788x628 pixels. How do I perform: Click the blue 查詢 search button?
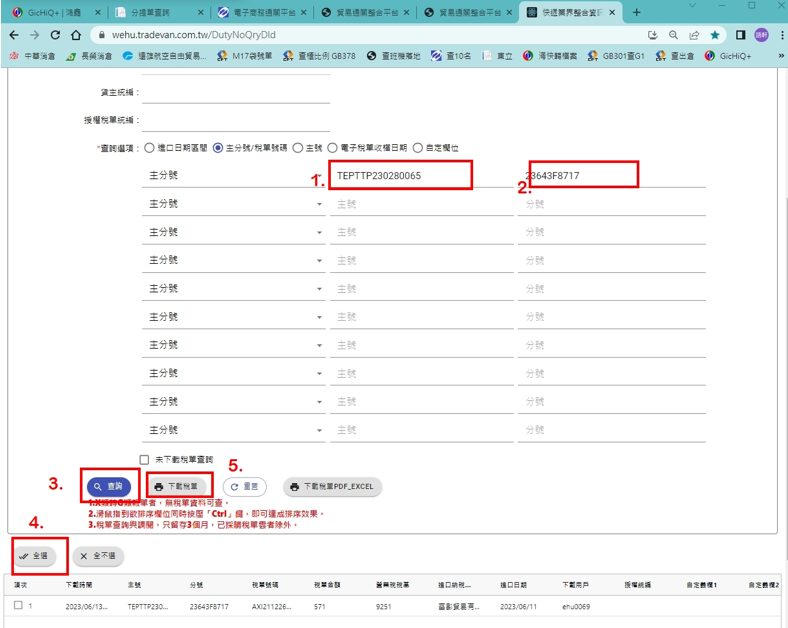coord(107,487)
